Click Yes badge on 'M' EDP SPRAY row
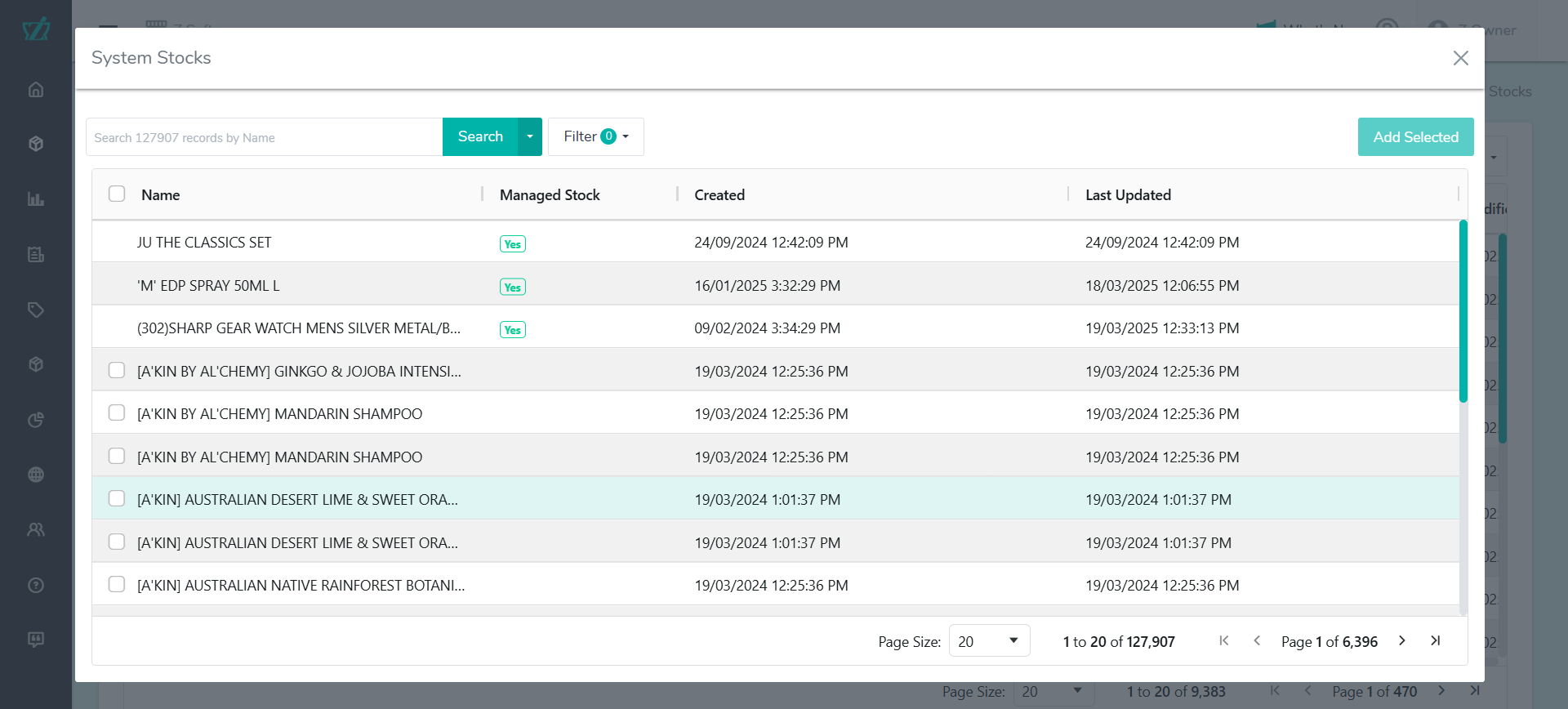1568x709 pixels. (x=513, y=287)
